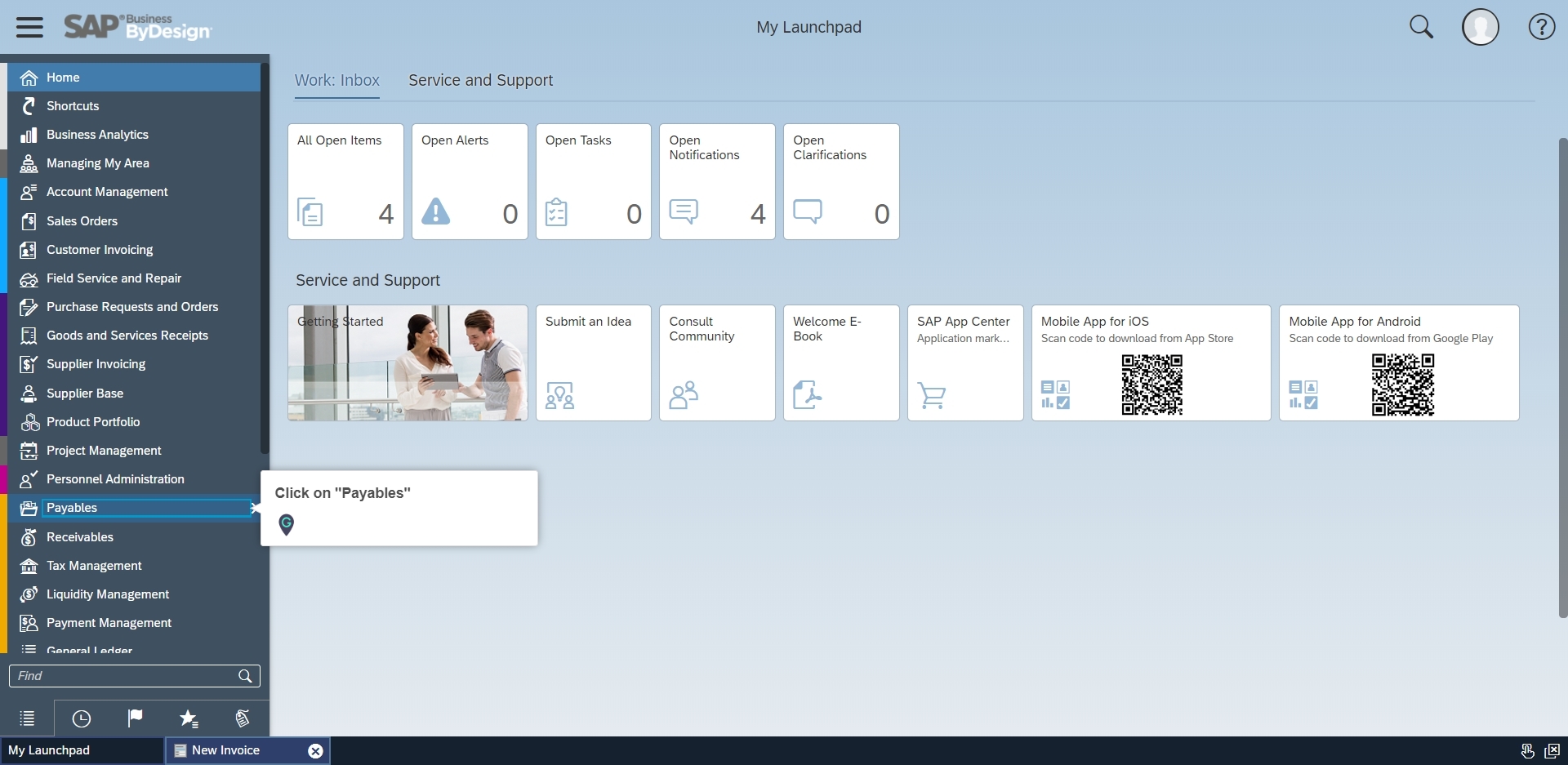
Task: Click the SAP Business ByDesign logo
Action: (137, 27)
